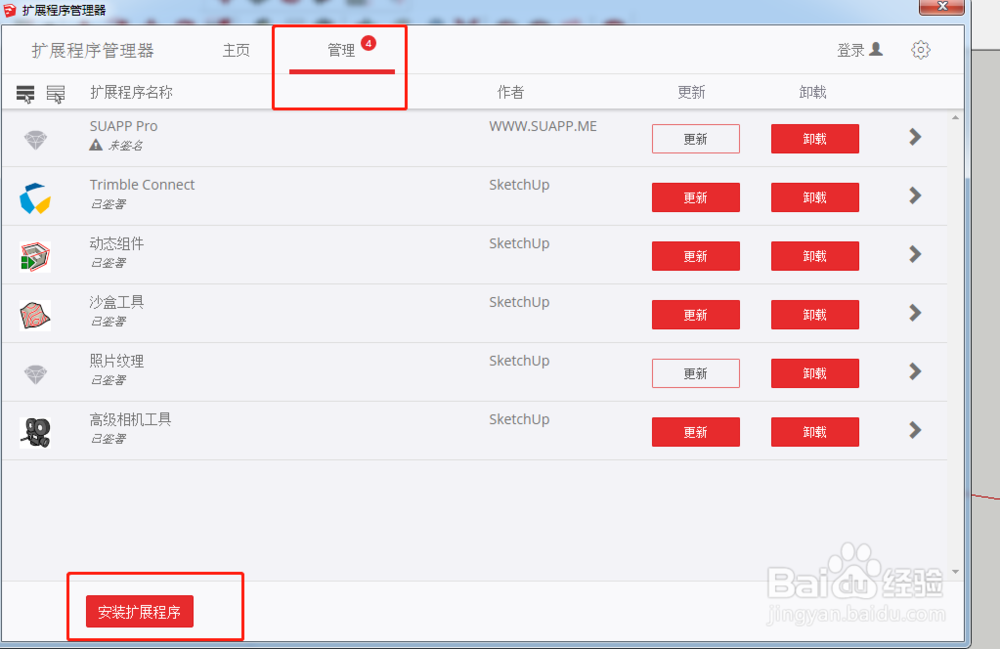1000x649 pixels.
Task: Click 安装扩展程序 button
Action: [x=140, y=611]
